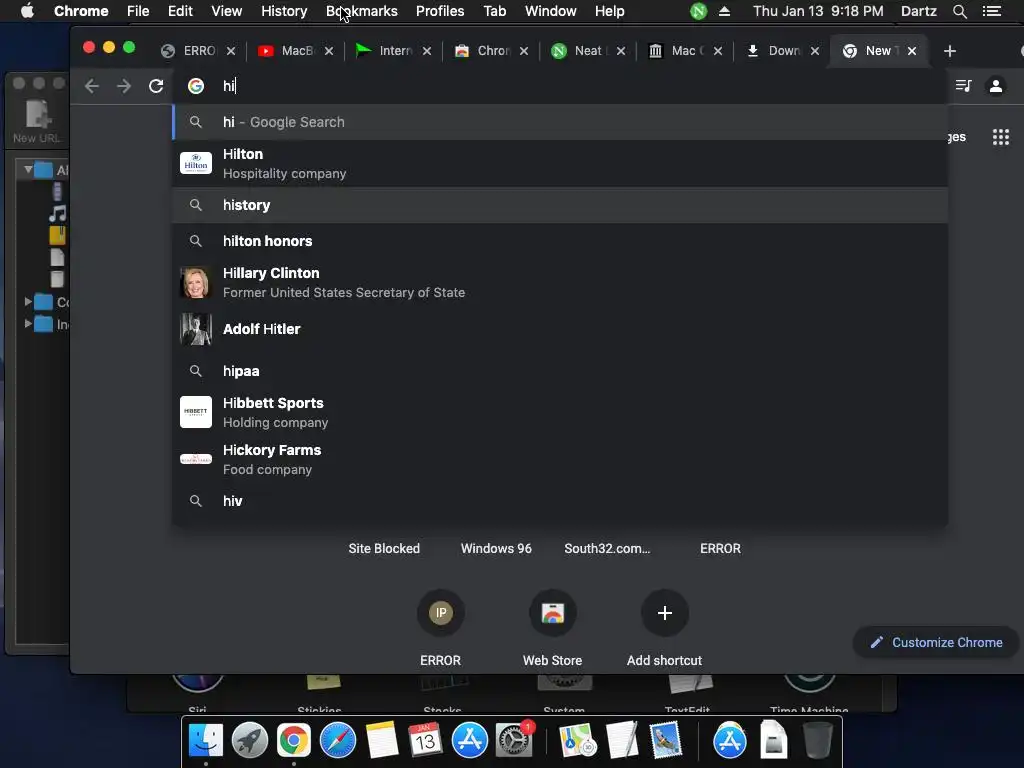This screenshot has width=1024, height=768.
Task: Select the 'history' search suggestion
Action: click(560, 205)
